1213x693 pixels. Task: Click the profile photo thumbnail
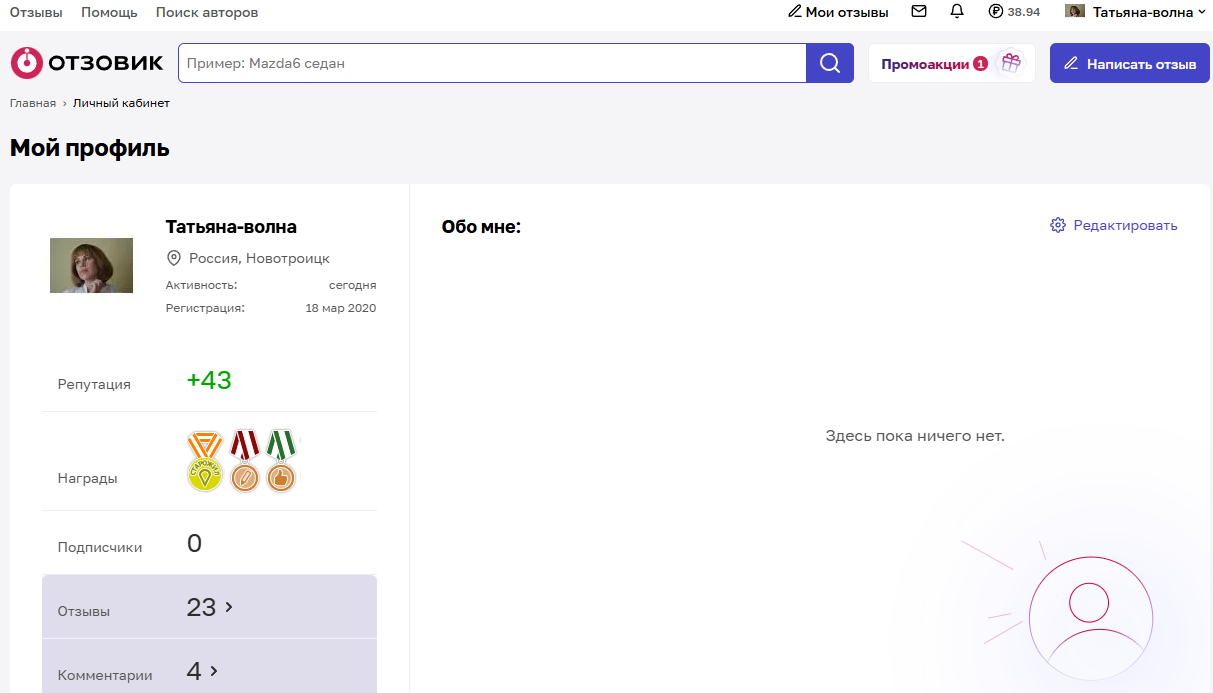(91, 265)
